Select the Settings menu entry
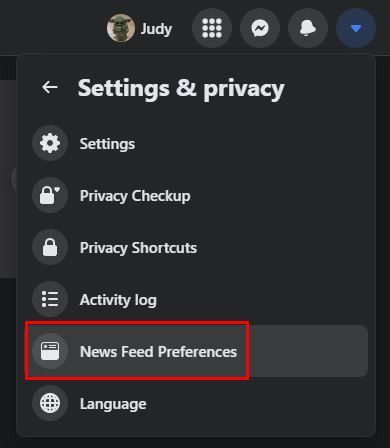Image resolution: width=390 pixels, height=448 pixels. tap(197, 143)
